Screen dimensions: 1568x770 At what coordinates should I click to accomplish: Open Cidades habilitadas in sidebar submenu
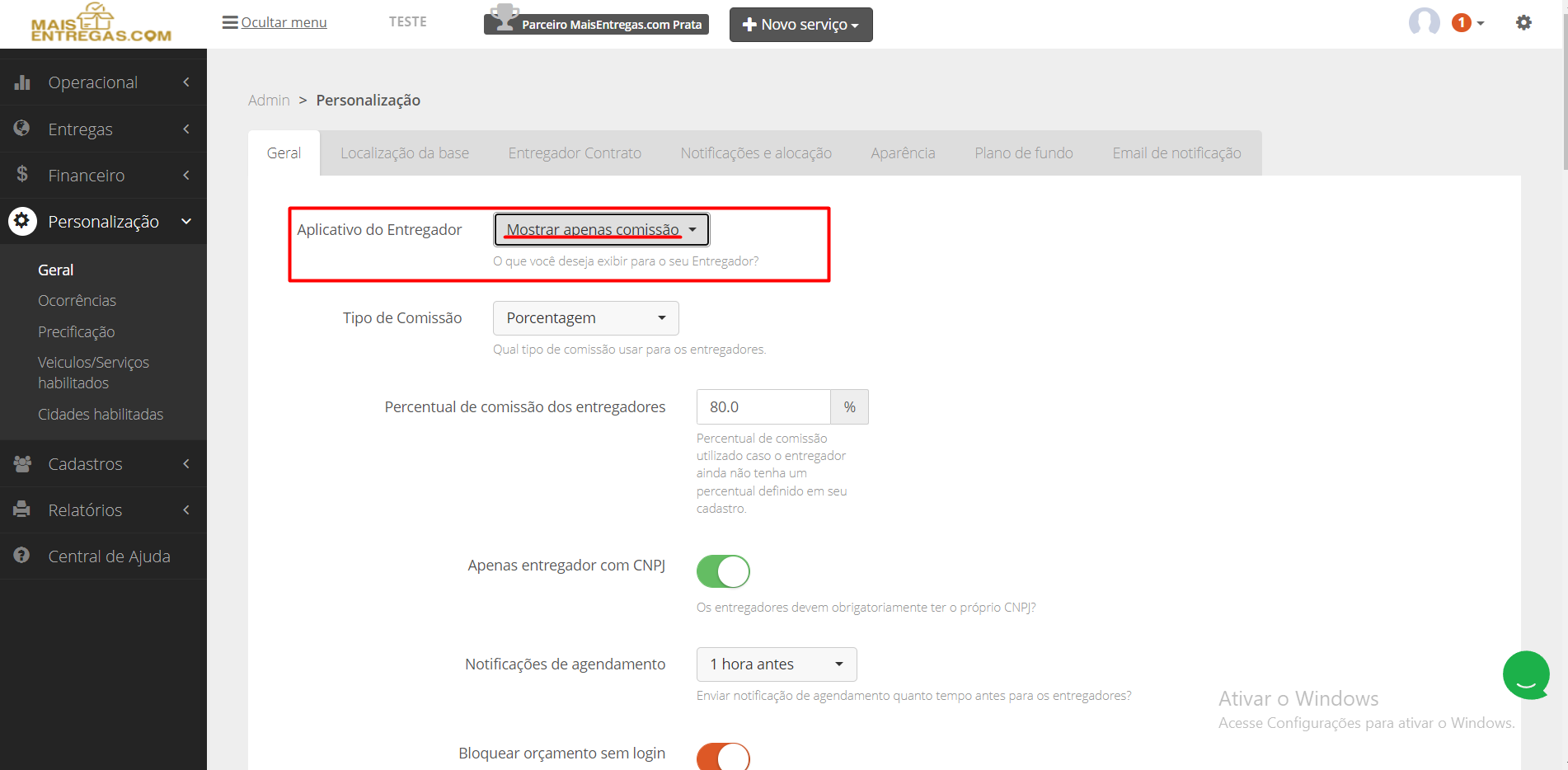(x=101, y=414)
